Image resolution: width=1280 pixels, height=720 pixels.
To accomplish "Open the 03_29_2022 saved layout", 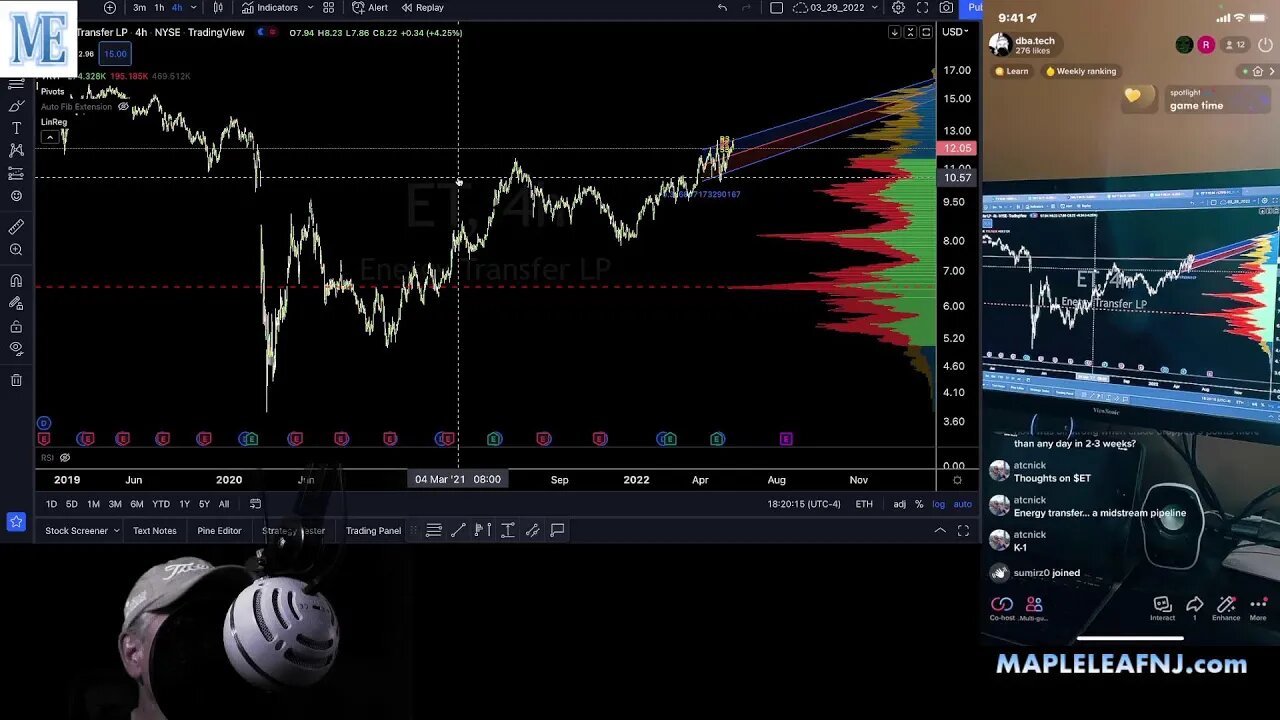I will (x=828, y=7).
